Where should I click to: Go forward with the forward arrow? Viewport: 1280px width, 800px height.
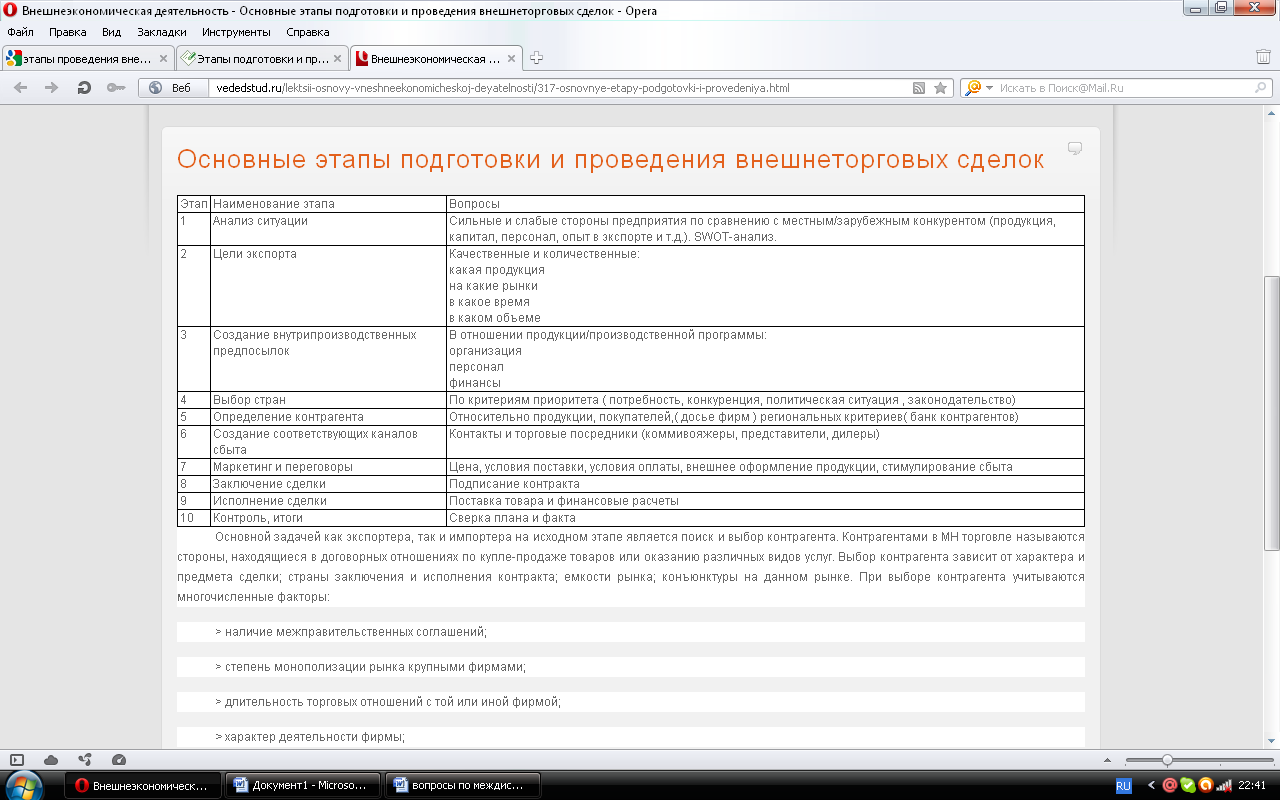[52, 88]
